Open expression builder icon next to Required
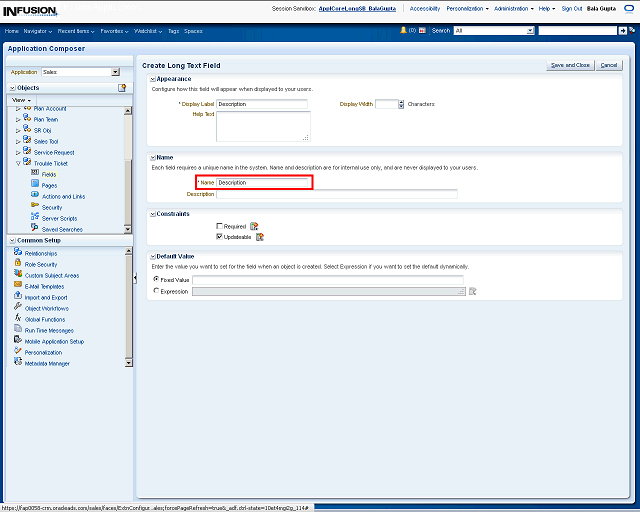This screenshot has width=640, height=512. 254,227
